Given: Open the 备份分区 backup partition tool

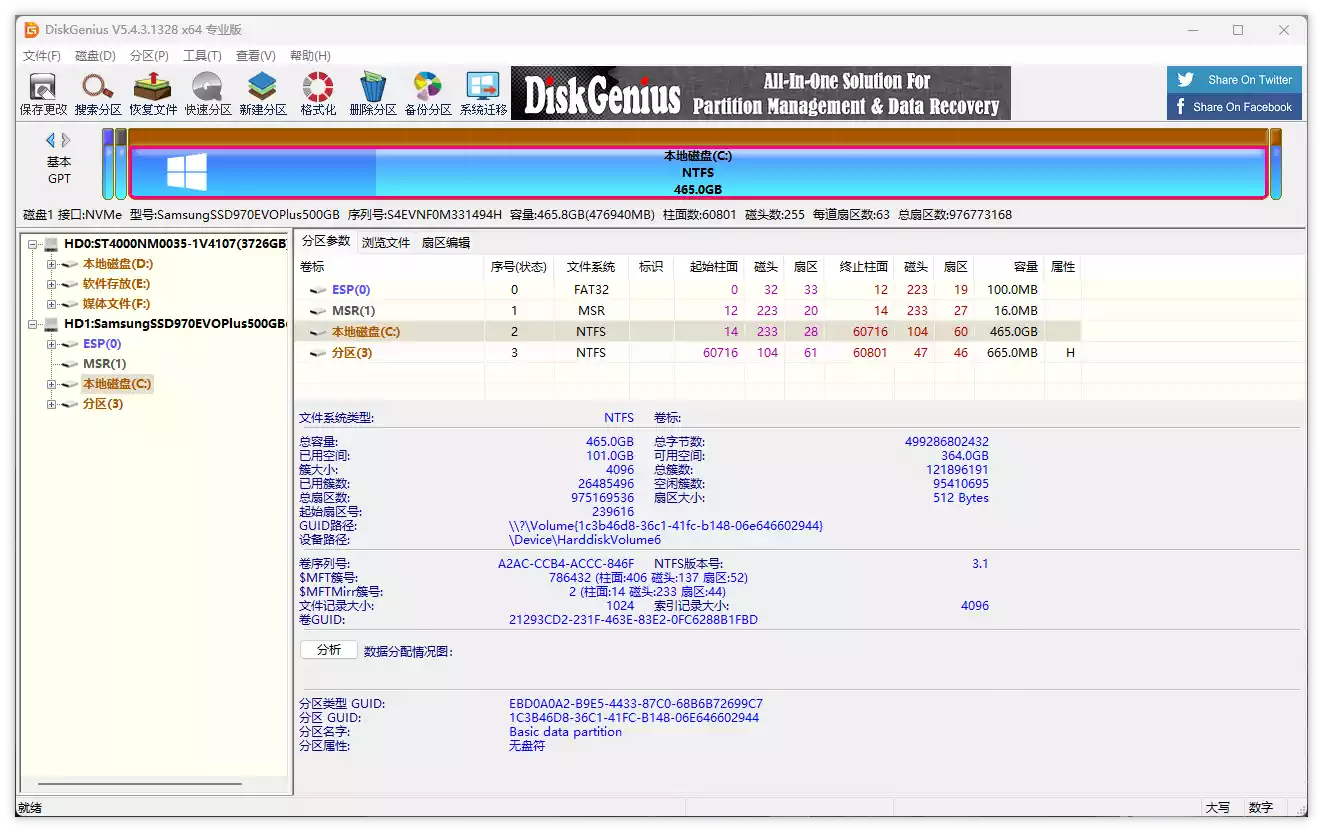Looking at the screenshot, I should [428, 94].
